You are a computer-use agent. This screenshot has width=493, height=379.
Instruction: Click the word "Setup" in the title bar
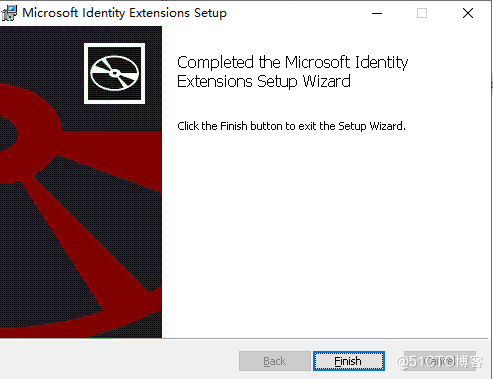(x=210, y=13)
